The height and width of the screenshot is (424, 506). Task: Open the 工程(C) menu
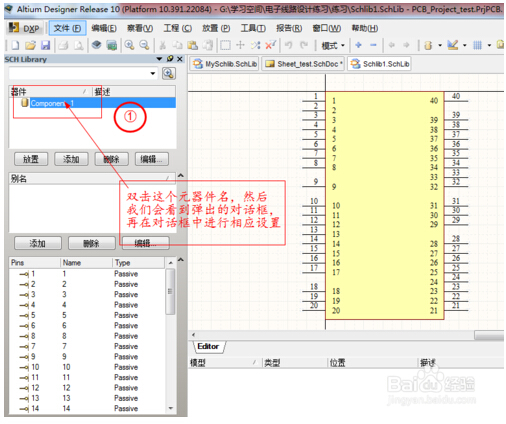[x=177, y=28]
